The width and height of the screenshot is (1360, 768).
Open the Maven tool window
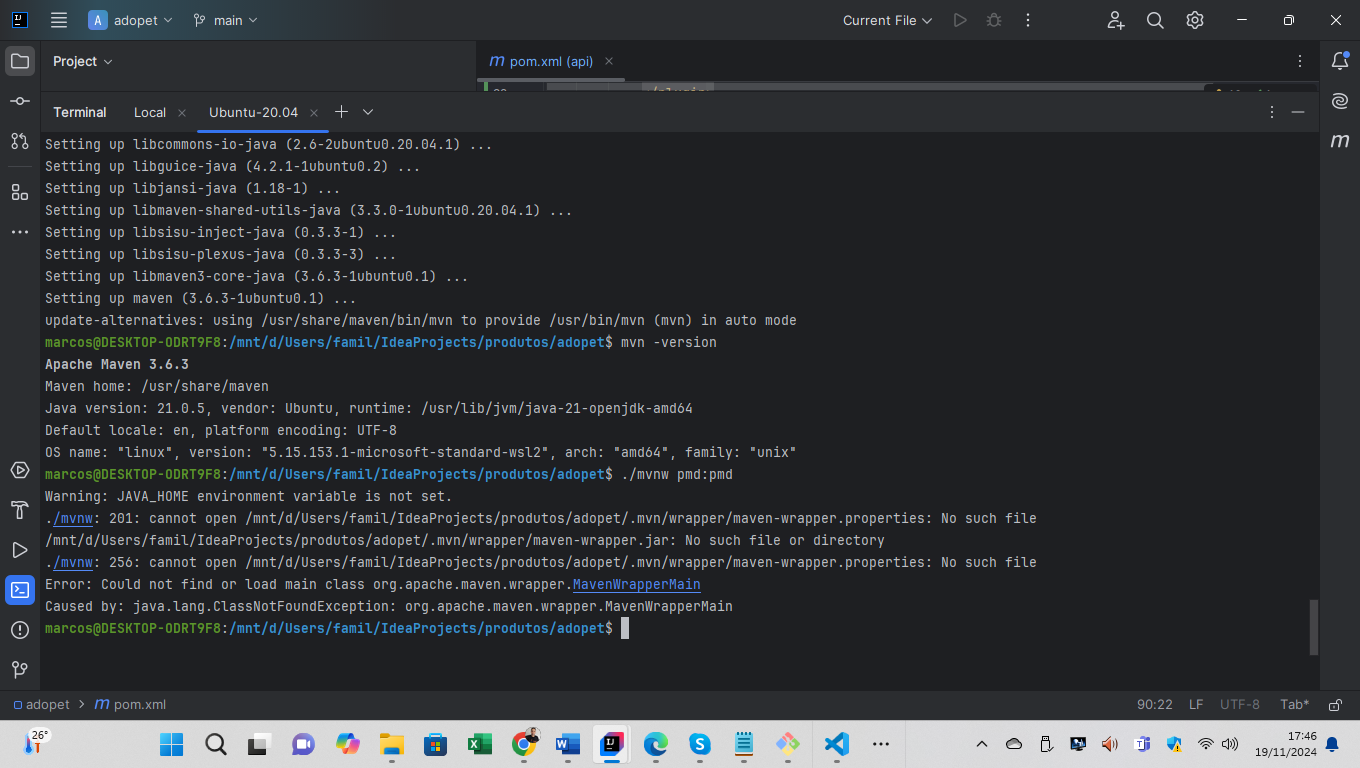pyautogui.click(x=1340, y=141)
